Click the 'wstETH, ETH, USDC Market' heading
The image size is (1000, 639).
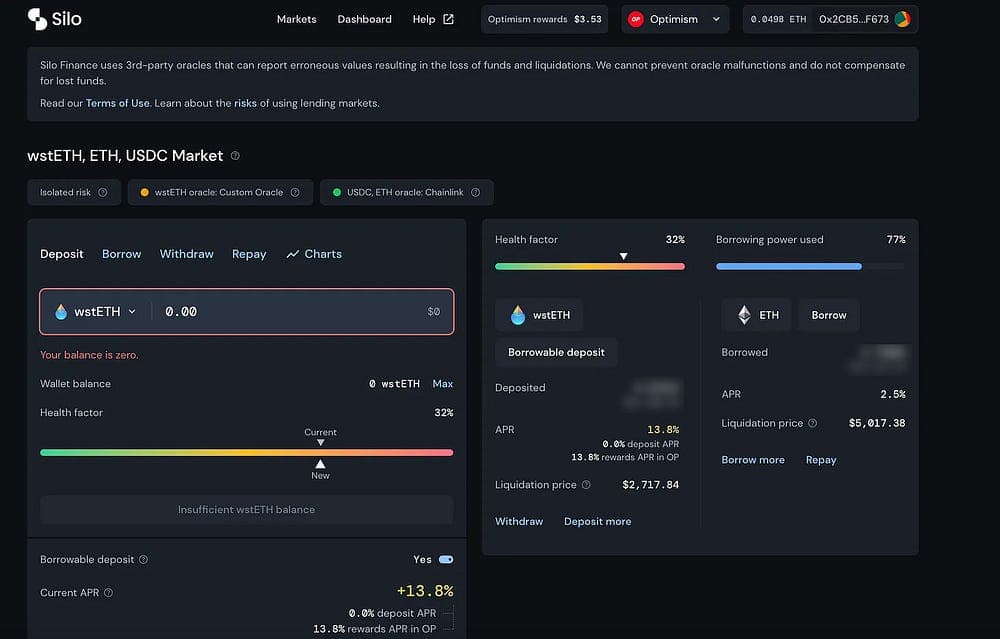point(125,156)
